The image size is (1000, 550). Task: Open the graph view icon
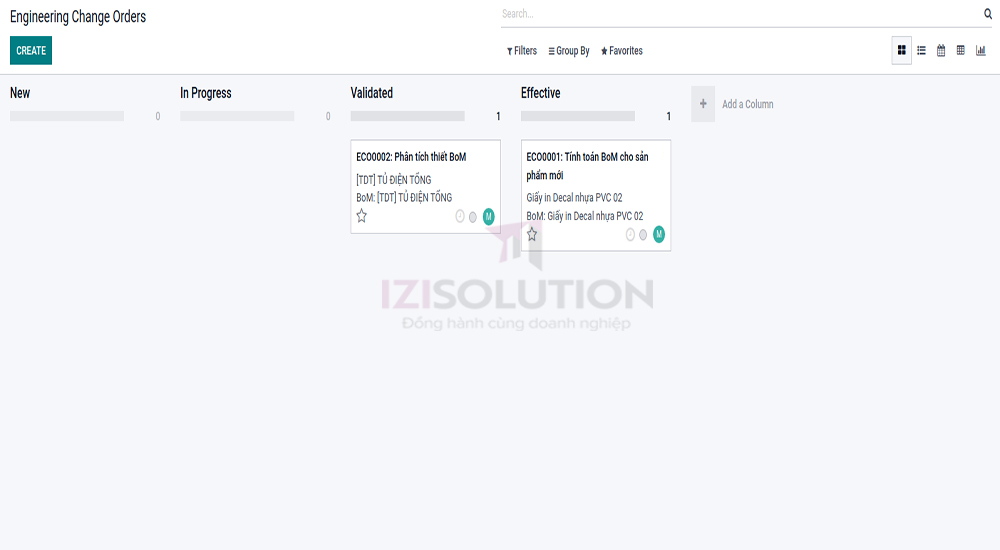980,51
